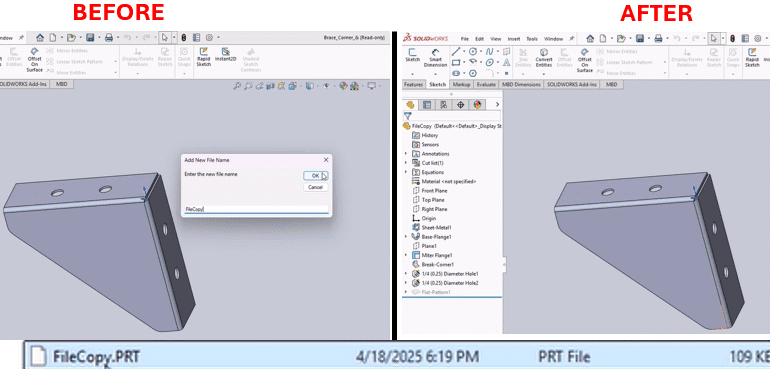Image resolution: width=770 pixels, height=369 pixels.
Task: Click Zoom to Area icon in BEFORE viewport
Action: pyautogui.click(x=248, y=86)
